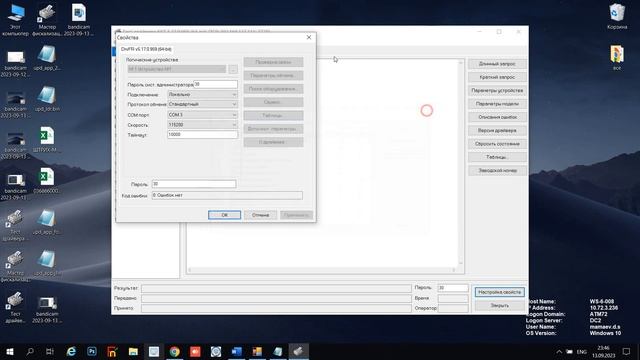Click the Оператор field
Screen dimensions: 640x360
pos(453,309)
